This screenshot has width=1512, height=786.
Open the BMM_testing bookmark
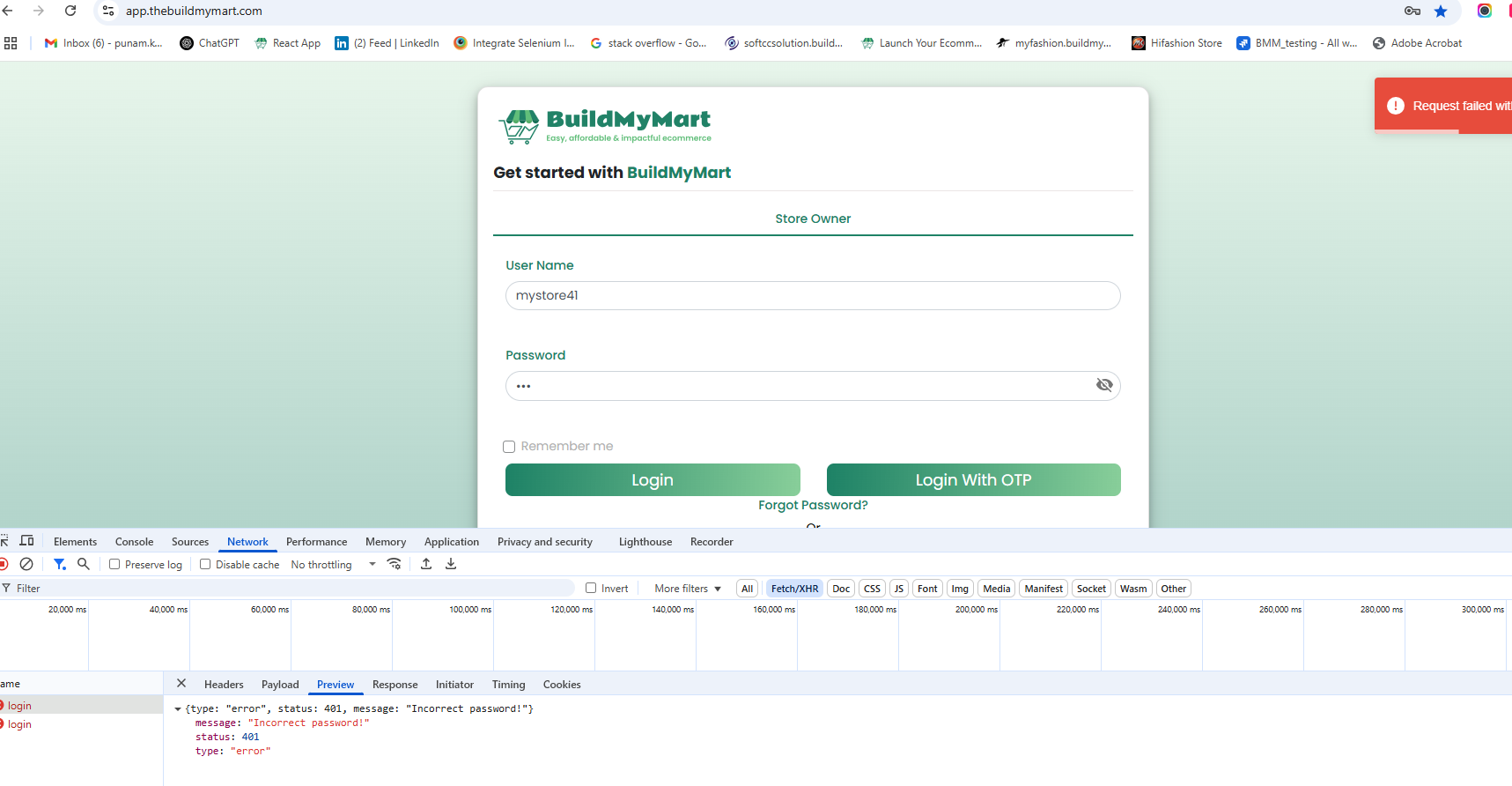[1297, 42]
